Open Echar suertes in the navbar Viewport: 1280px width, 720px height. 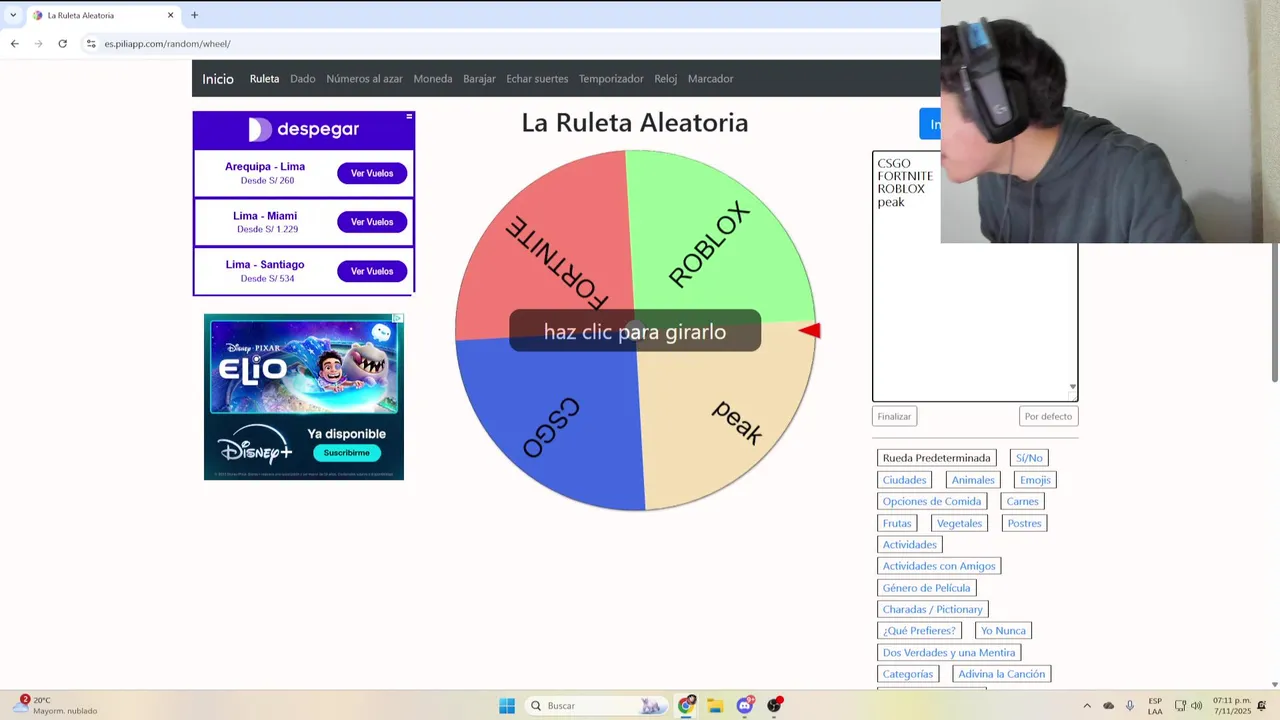point(537,79)
